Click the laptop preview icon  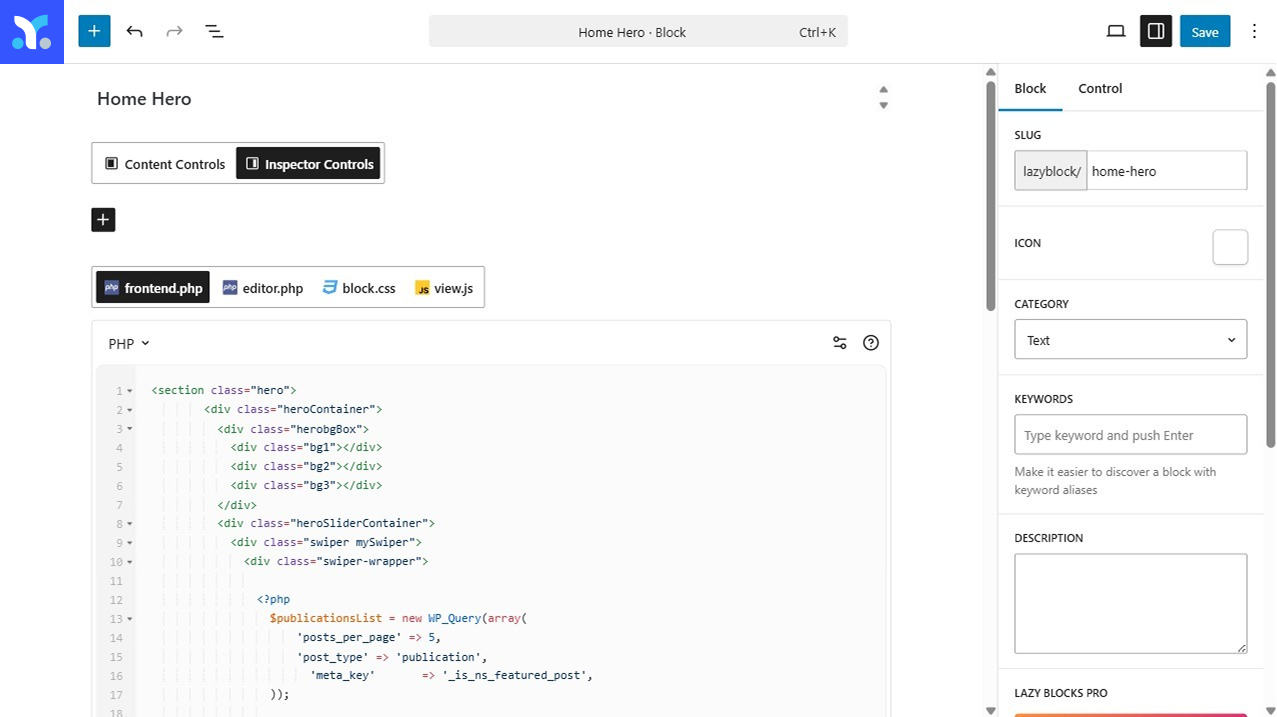[x=1116, y=31]
